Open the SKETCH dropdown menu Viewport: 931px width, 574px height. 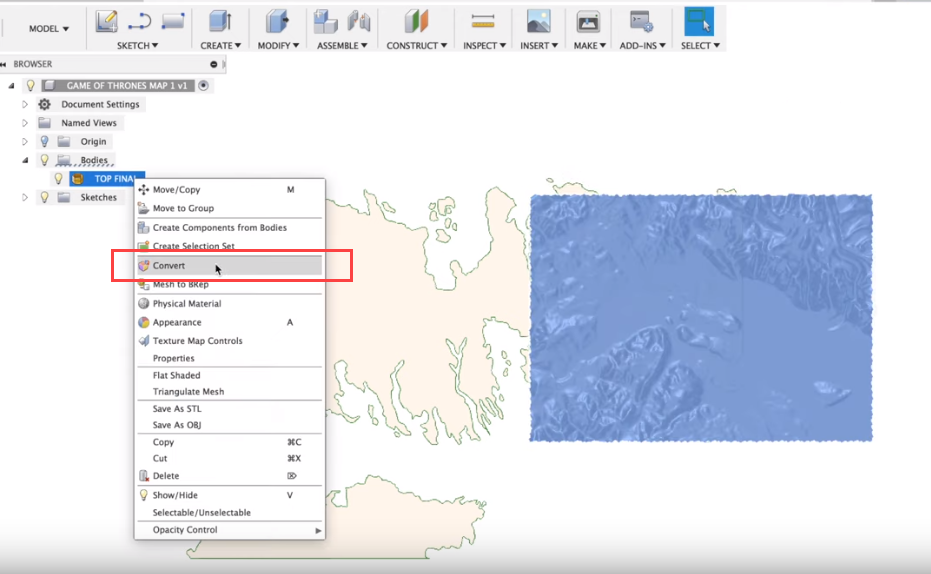[137, 46]
